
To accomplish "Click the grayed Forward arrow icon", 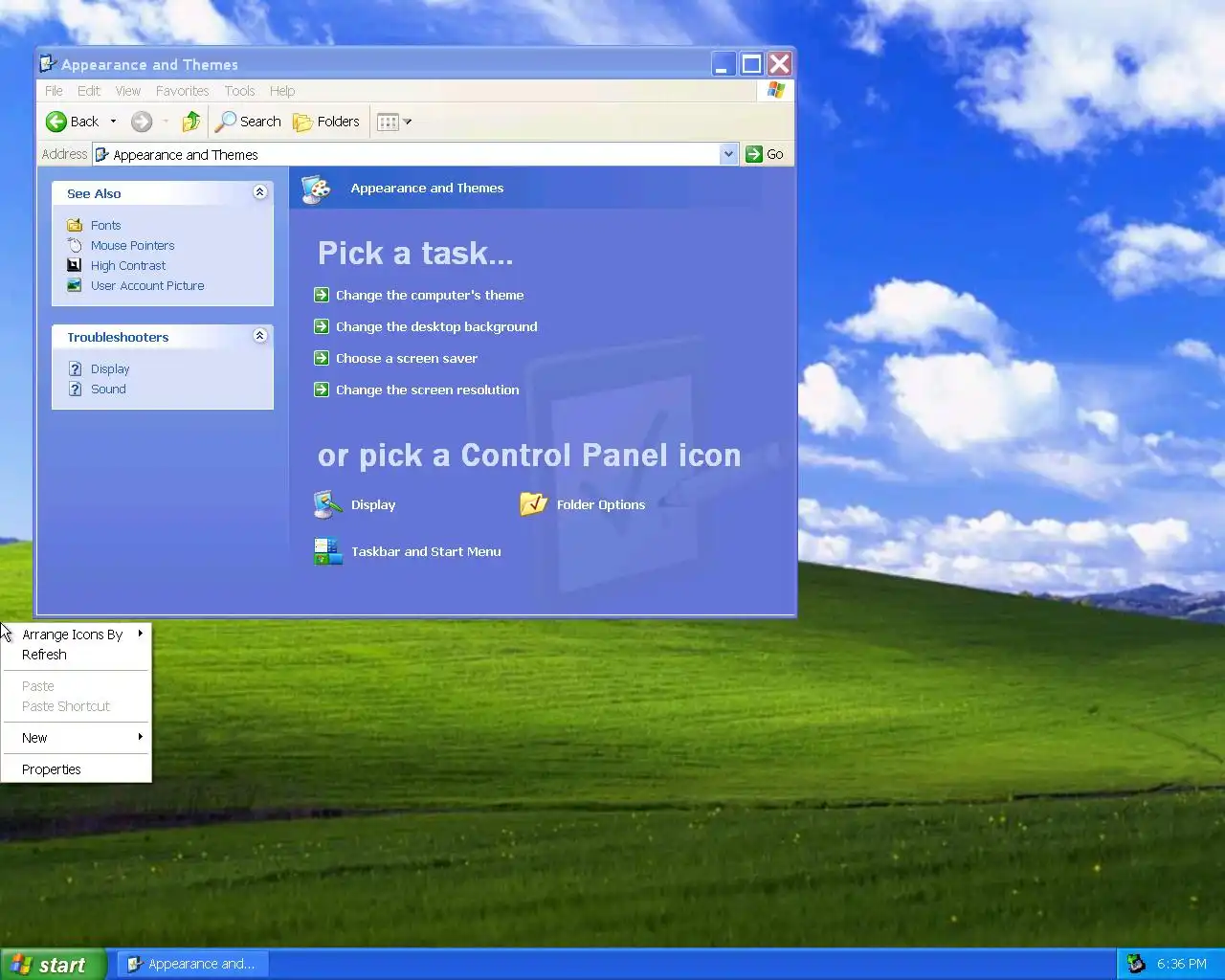I will click(x=142, y=122).
